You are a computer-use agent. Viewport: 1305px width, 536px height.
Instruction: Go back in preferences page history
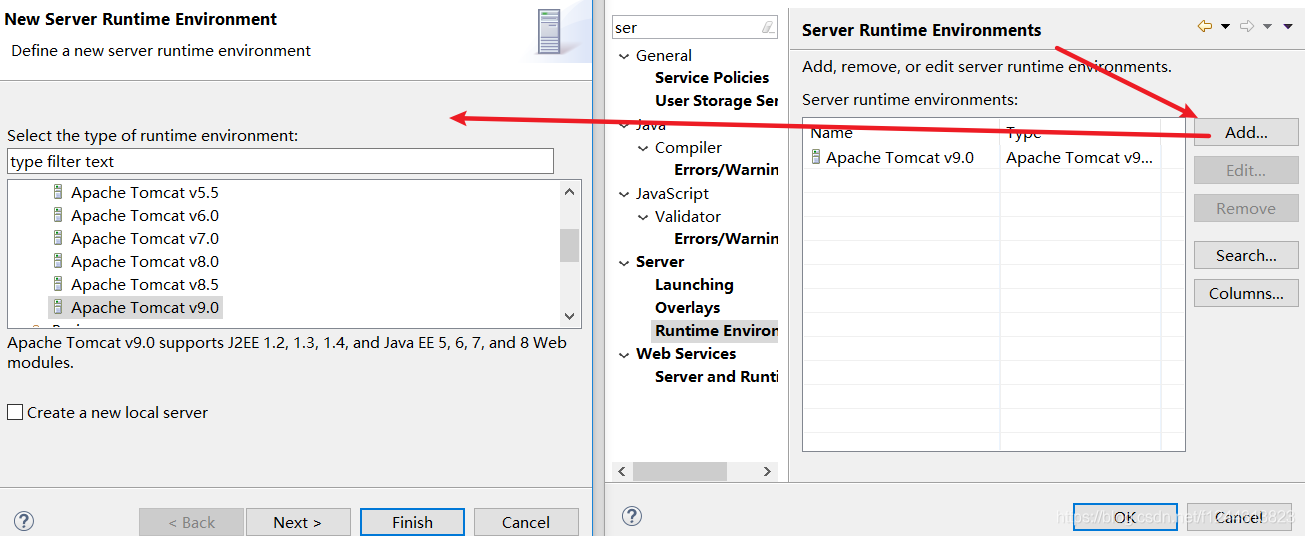tap(1205, 27)
